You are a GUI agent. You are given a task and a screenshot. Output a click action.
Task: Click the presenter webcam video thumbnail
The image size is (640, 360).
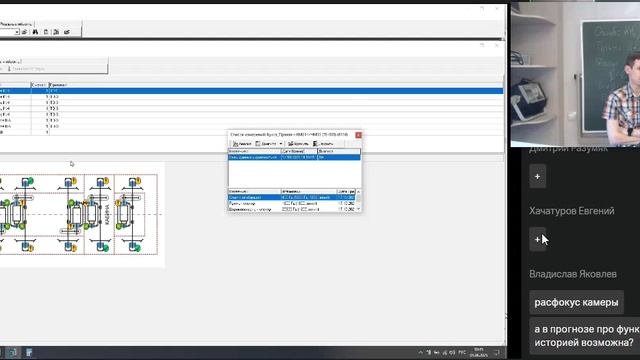pos(575,73)
